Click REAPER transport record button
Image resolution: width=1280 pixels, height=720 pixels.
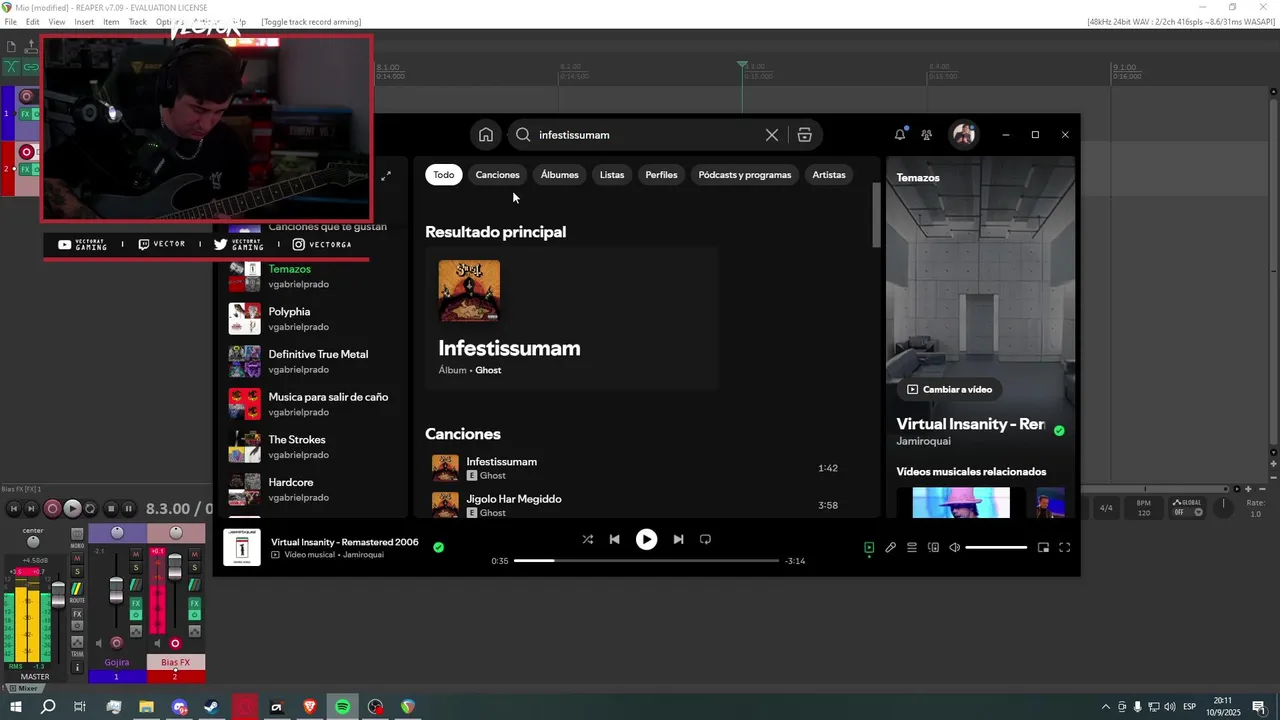click(x=53, y=509)
